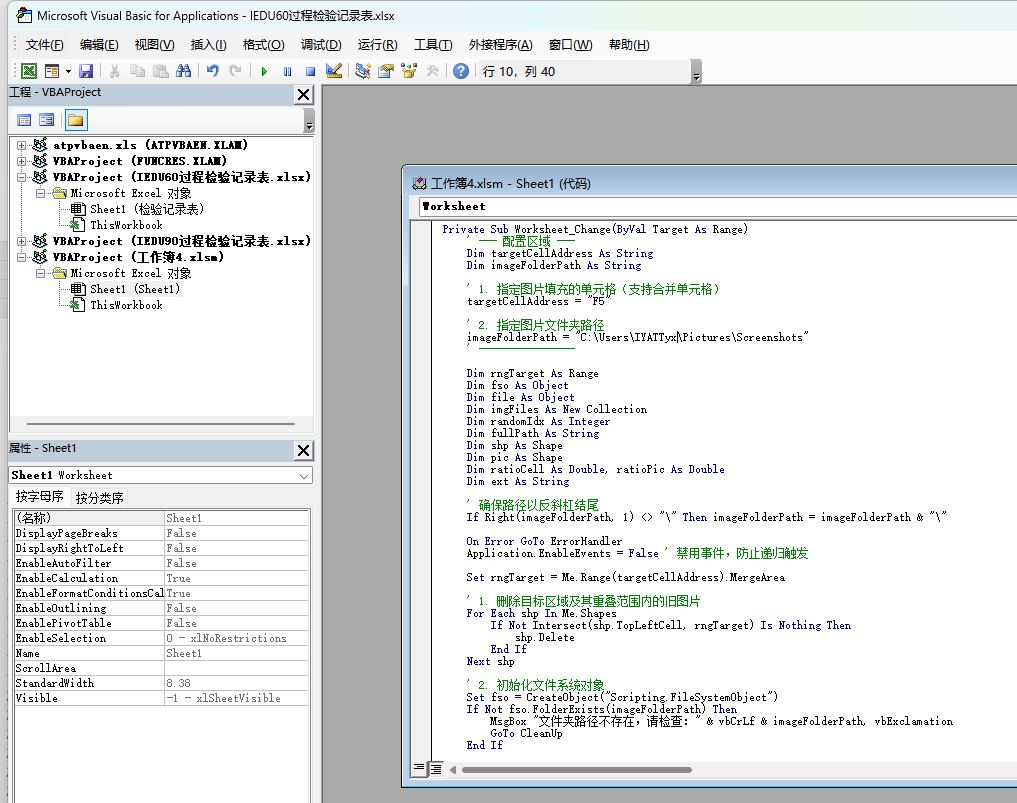Run the macro with the green play icon
Image resolution: width=1017 pixels, height=803 pixels.
pos(264,71)
